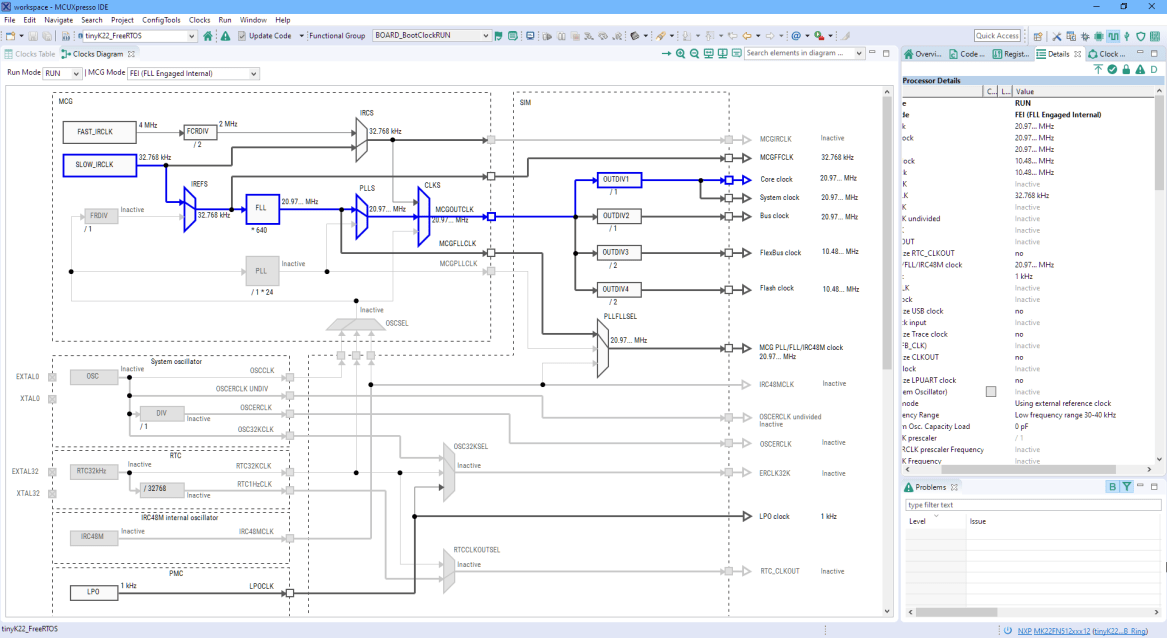Click the fit-diagram-to-window icon near the search box
The height and width of the screenshot is (638, 1167).
[707, 52]
